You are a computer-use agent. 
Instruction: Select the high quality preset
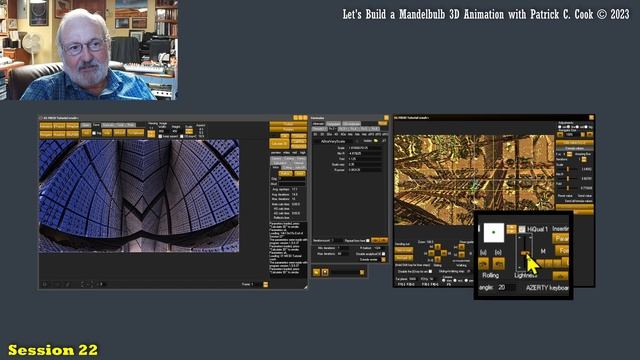[x=303, y=153]
